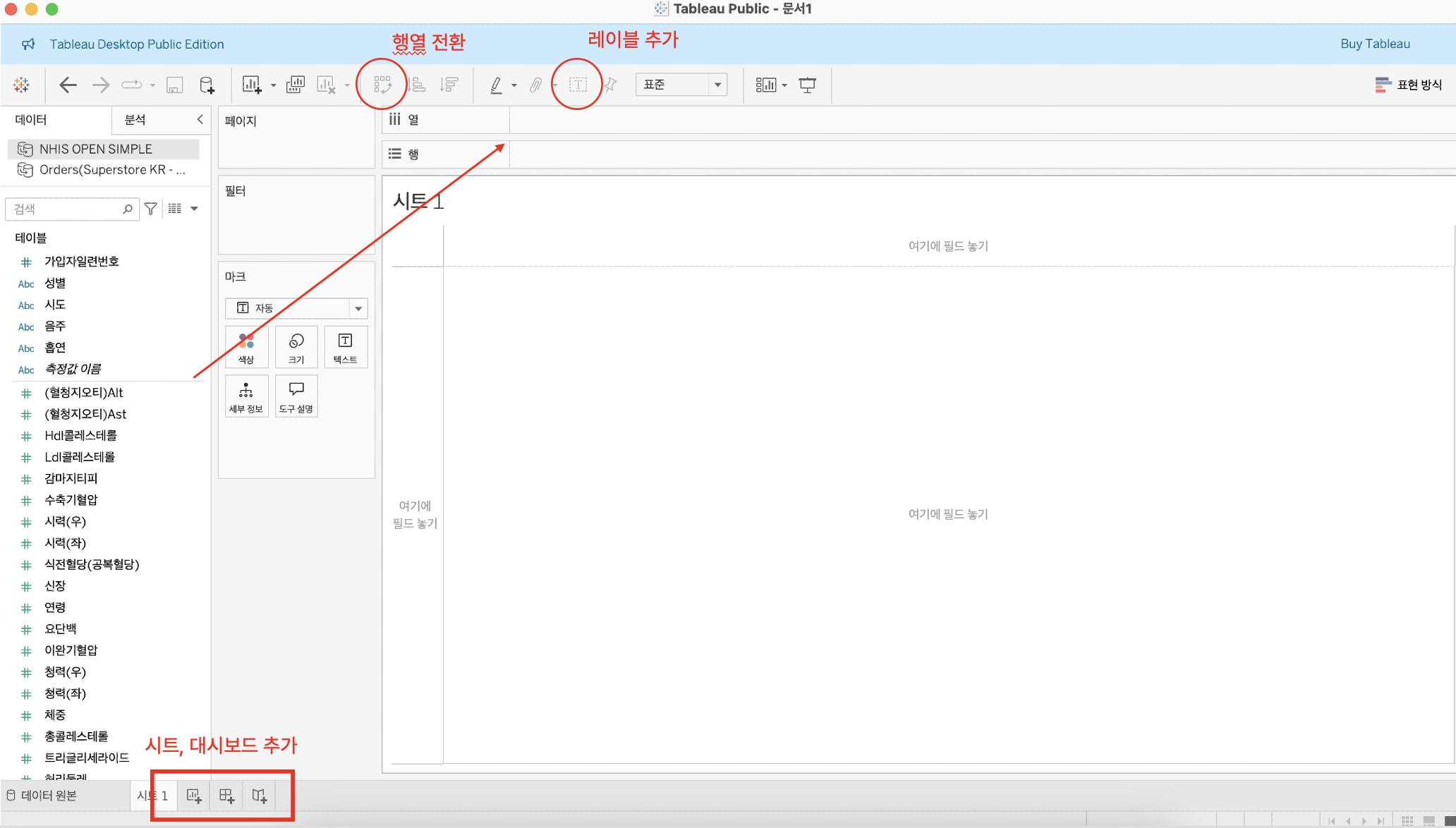Click the Redo forward arrow
This screenshot has height=828, width=1456.
101,85
